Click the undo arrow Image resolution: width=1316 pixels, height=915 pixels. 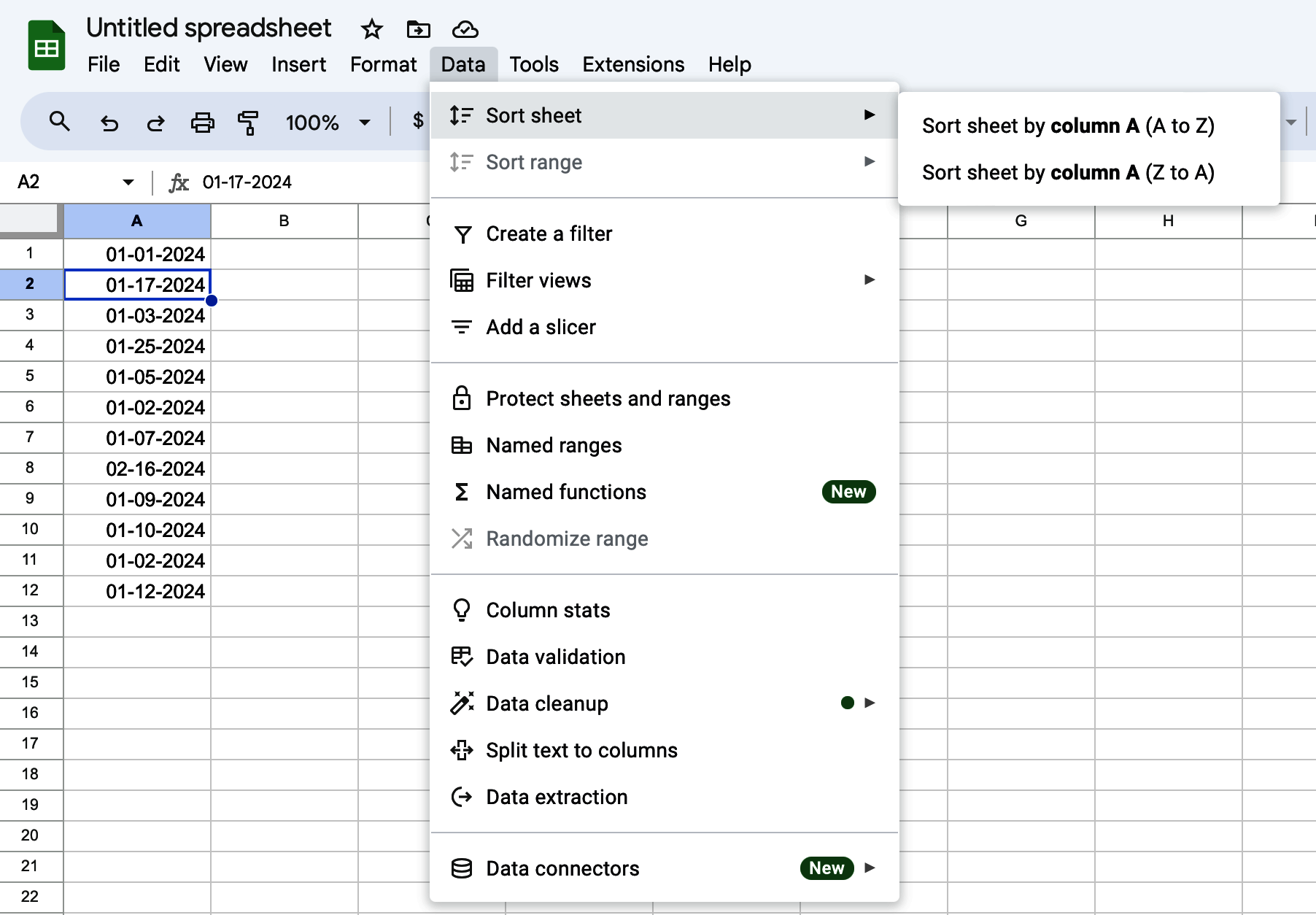coord(109,123)
